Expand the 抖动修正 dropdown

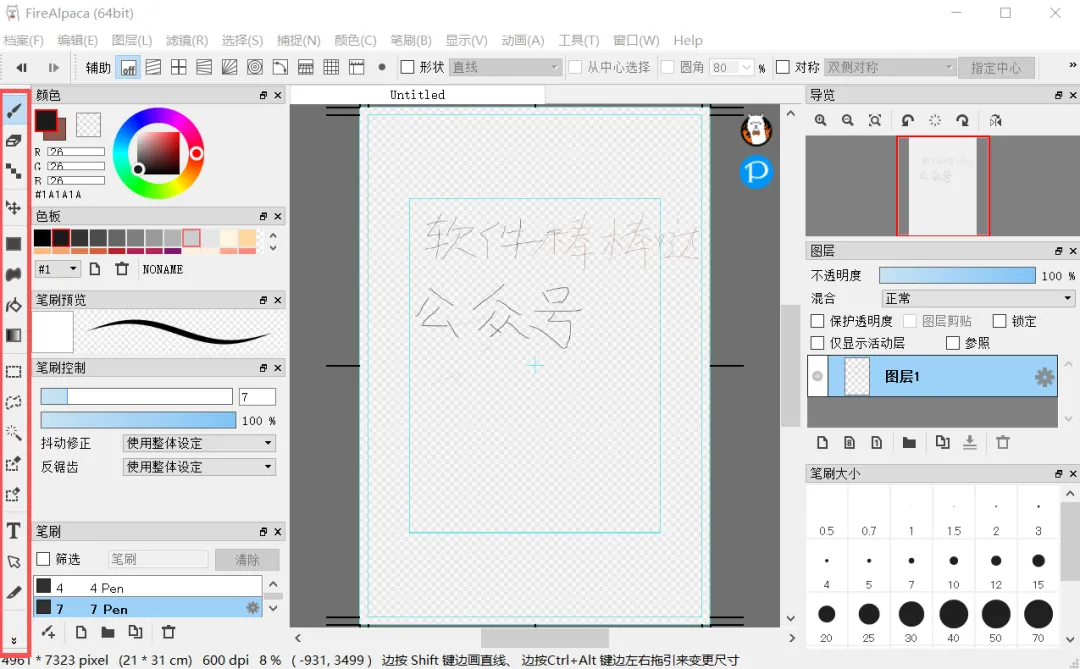click(199, 443)
